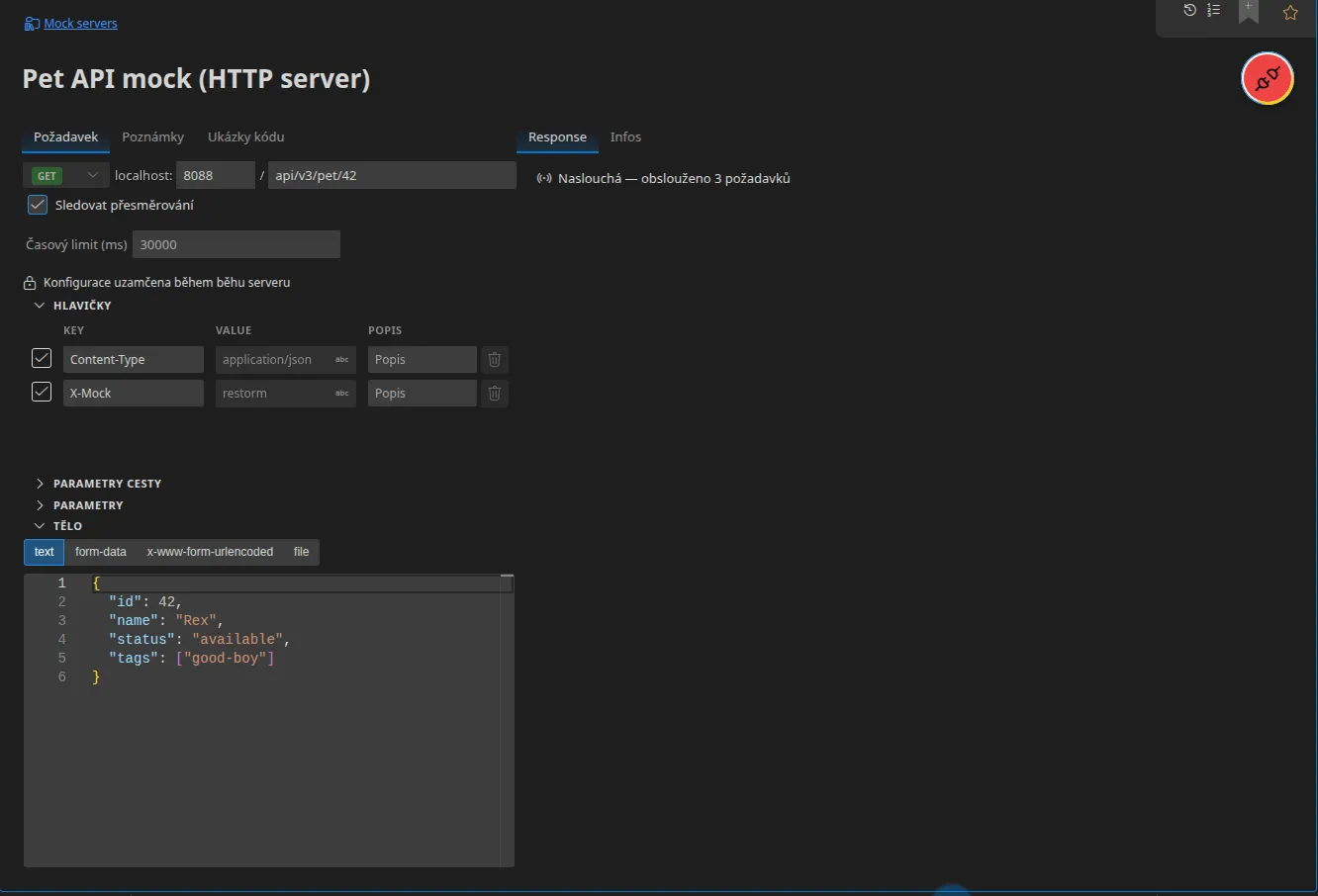
Task: Click the KEY column header
Action: [x=74, y=330]
